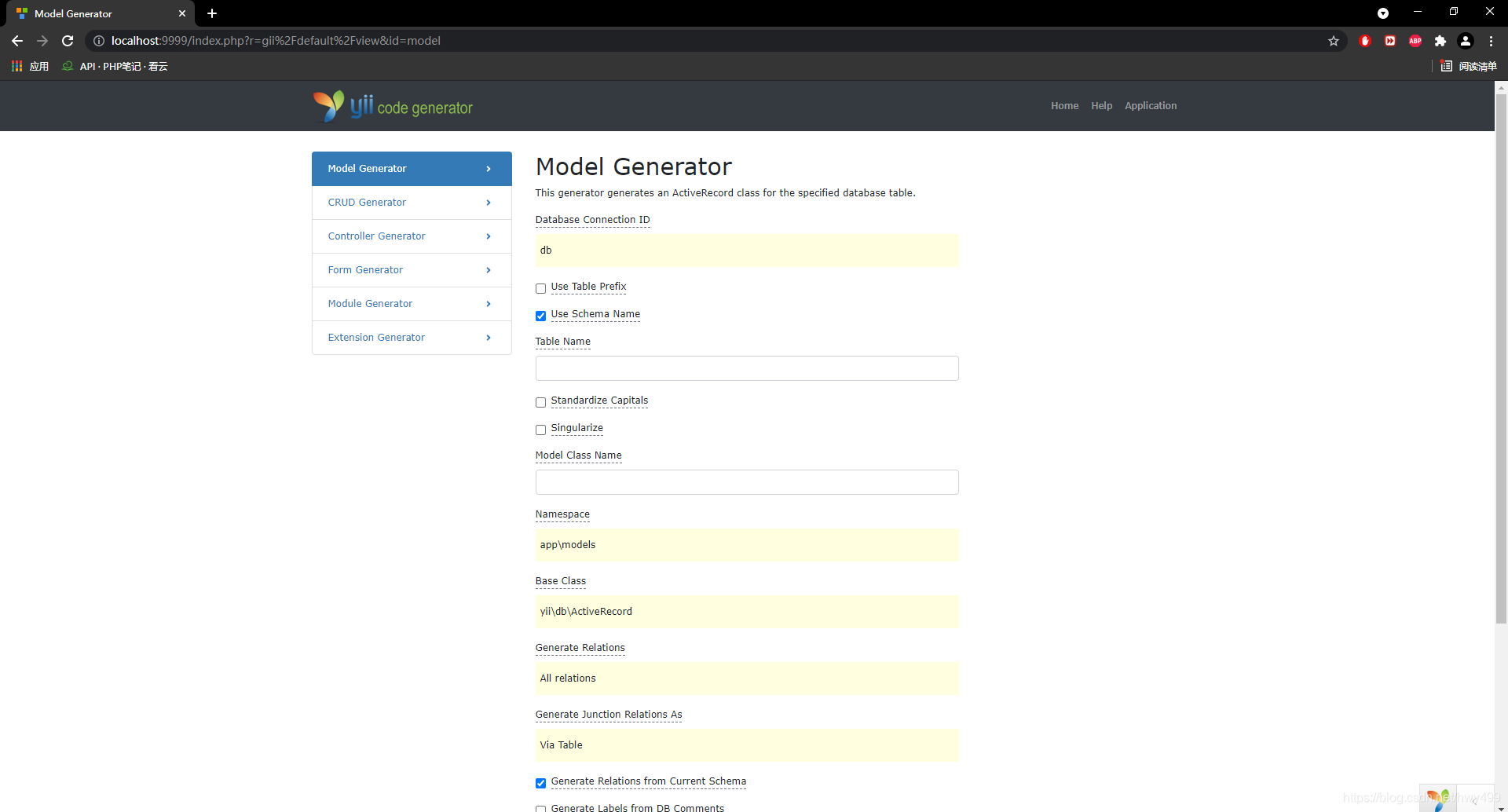
Task: Click the Namespace input field
Action: pos(747,545)
